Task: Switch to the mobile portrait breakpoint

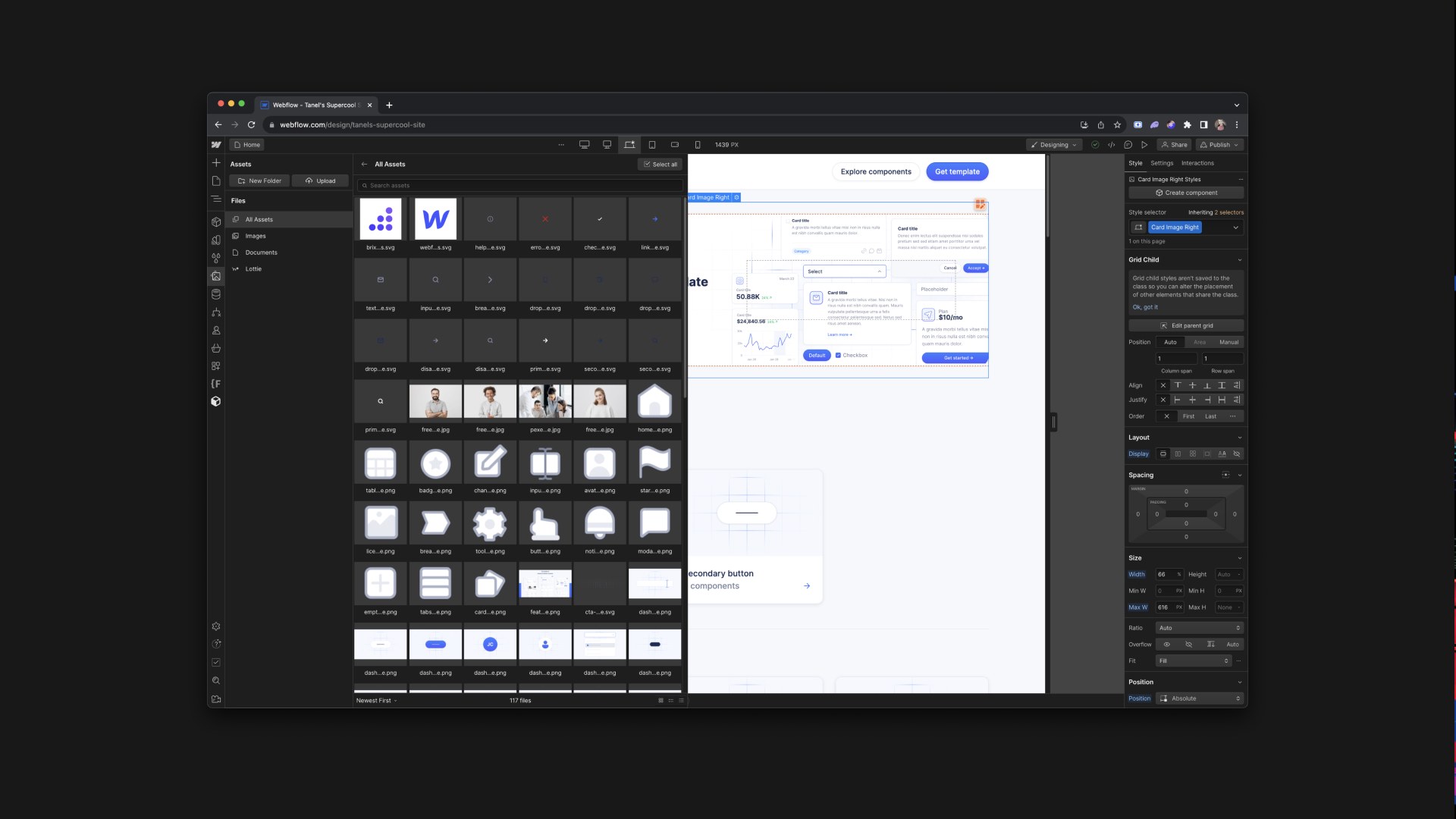Action: click(x=698, y=144)
